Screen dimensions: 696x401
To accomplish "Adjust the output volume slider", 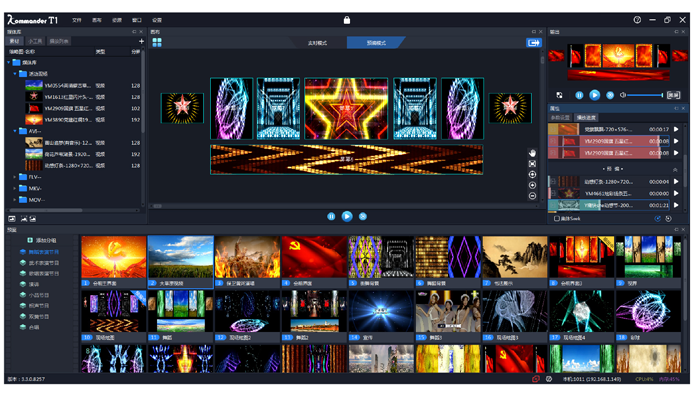I will (648, 95).
